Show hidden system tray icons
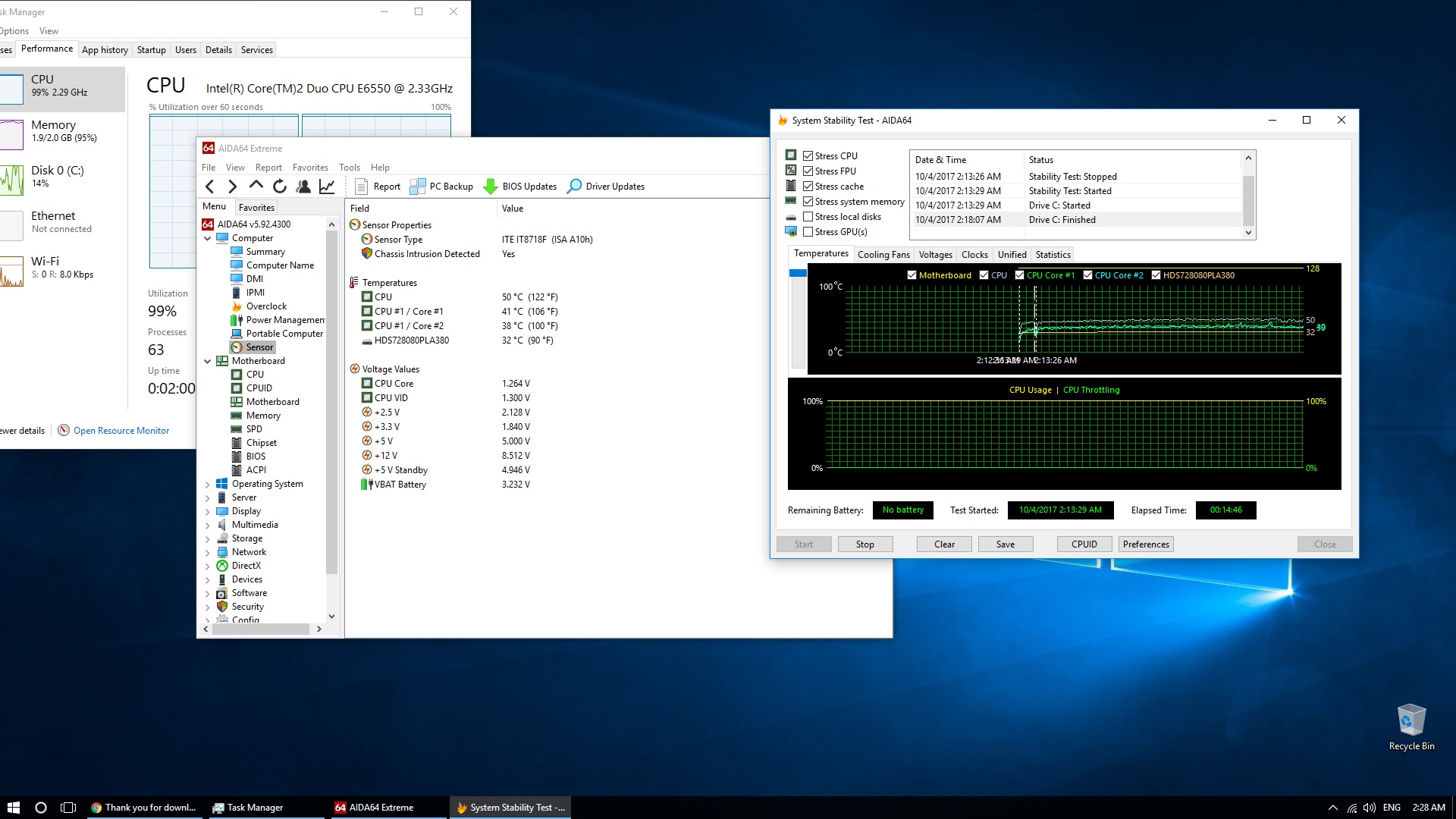1456x819 pixels. [x=1332, y=808]
